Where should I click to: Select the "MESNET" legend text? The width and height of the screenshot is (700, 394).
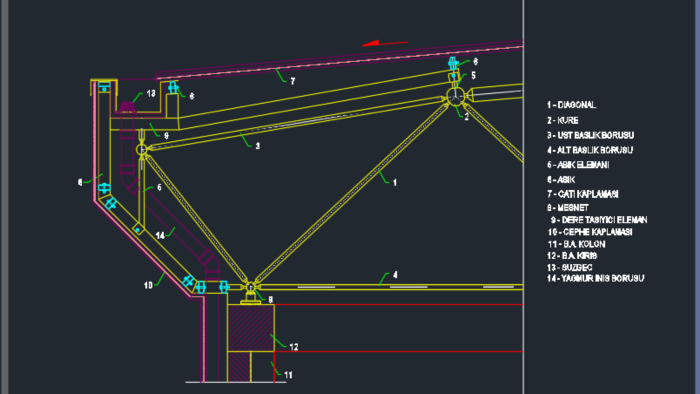point(568,208)
